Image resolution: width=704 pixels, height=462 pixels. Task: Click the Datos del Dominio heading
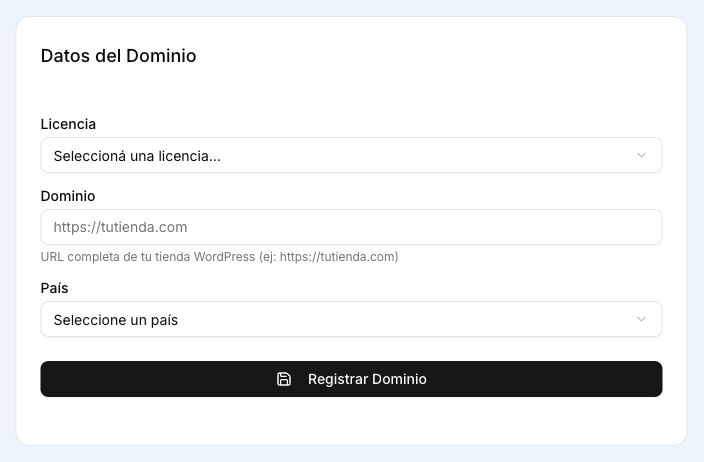[x=119, y=56]
